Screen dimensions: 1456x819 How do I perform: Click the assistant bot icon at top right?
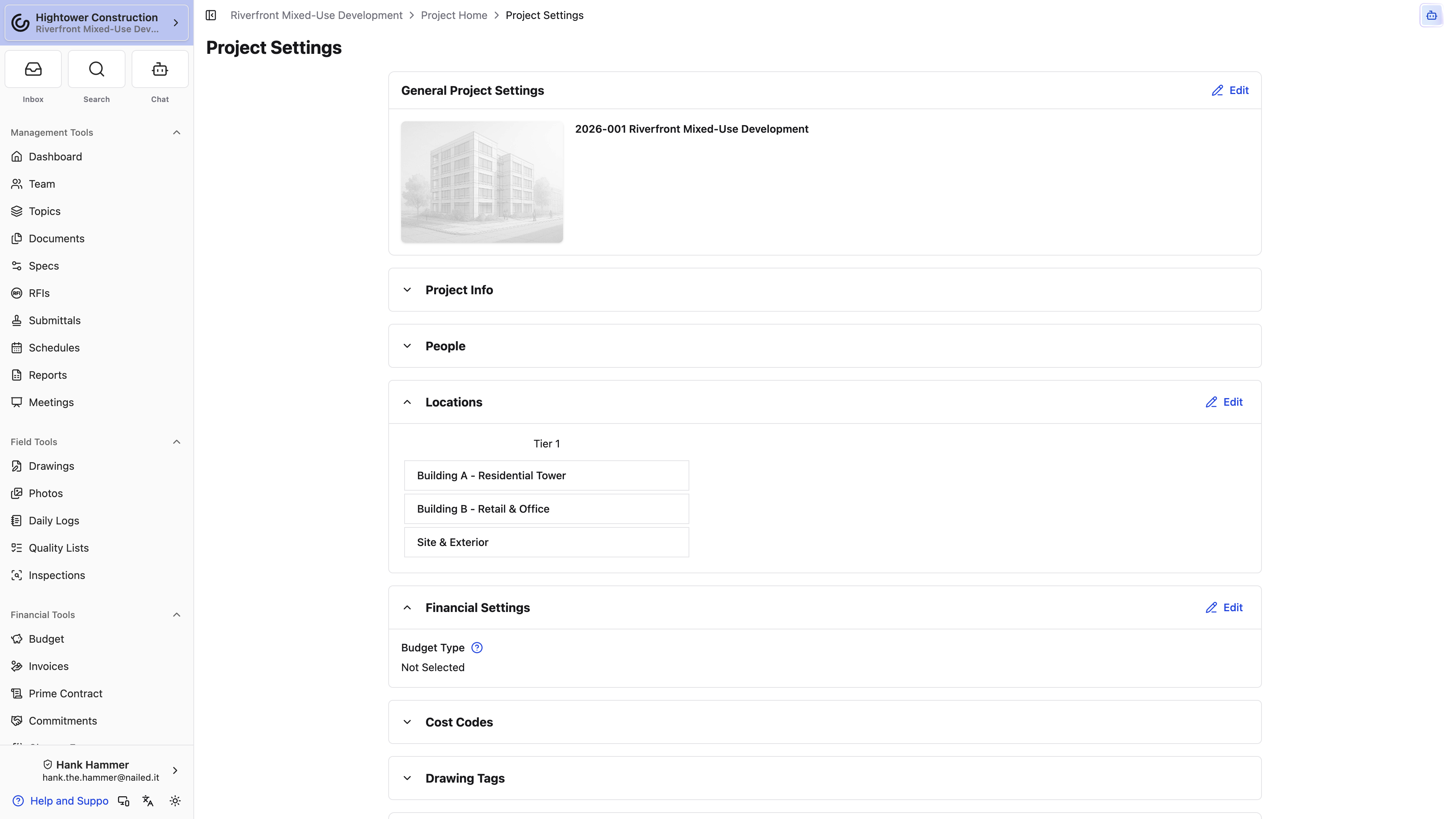(x=1431, y=15)
